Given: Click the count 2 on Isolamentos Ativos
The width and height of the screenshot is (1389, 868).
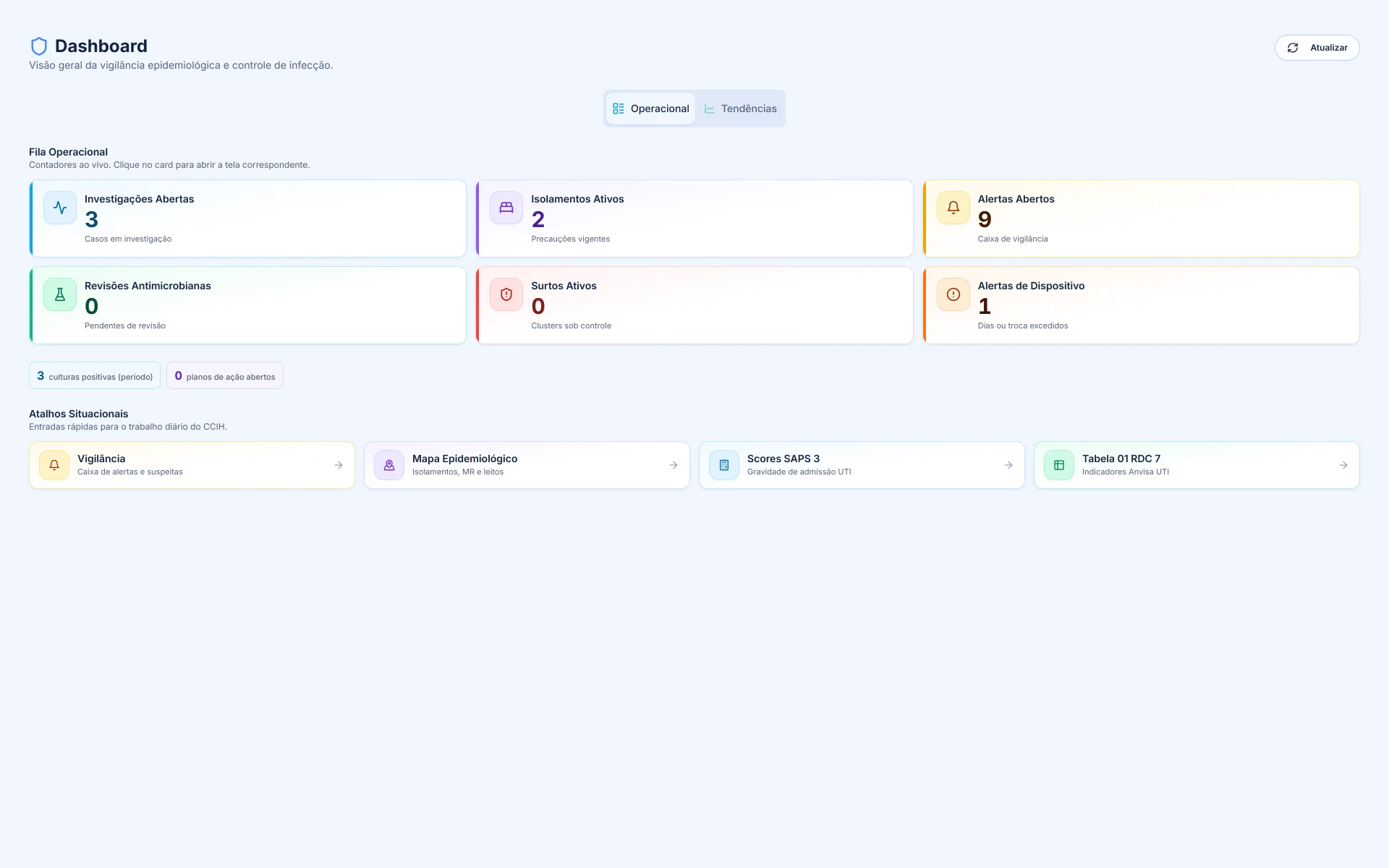Looking at the screenshot, I should click(538, 219).
